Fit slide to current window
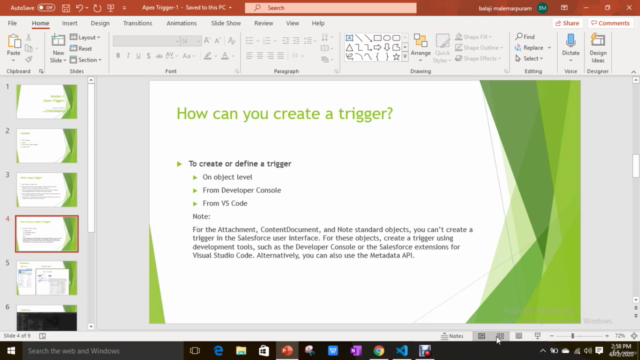The width and height of the screenshot is (640, 360). point(633,336)
